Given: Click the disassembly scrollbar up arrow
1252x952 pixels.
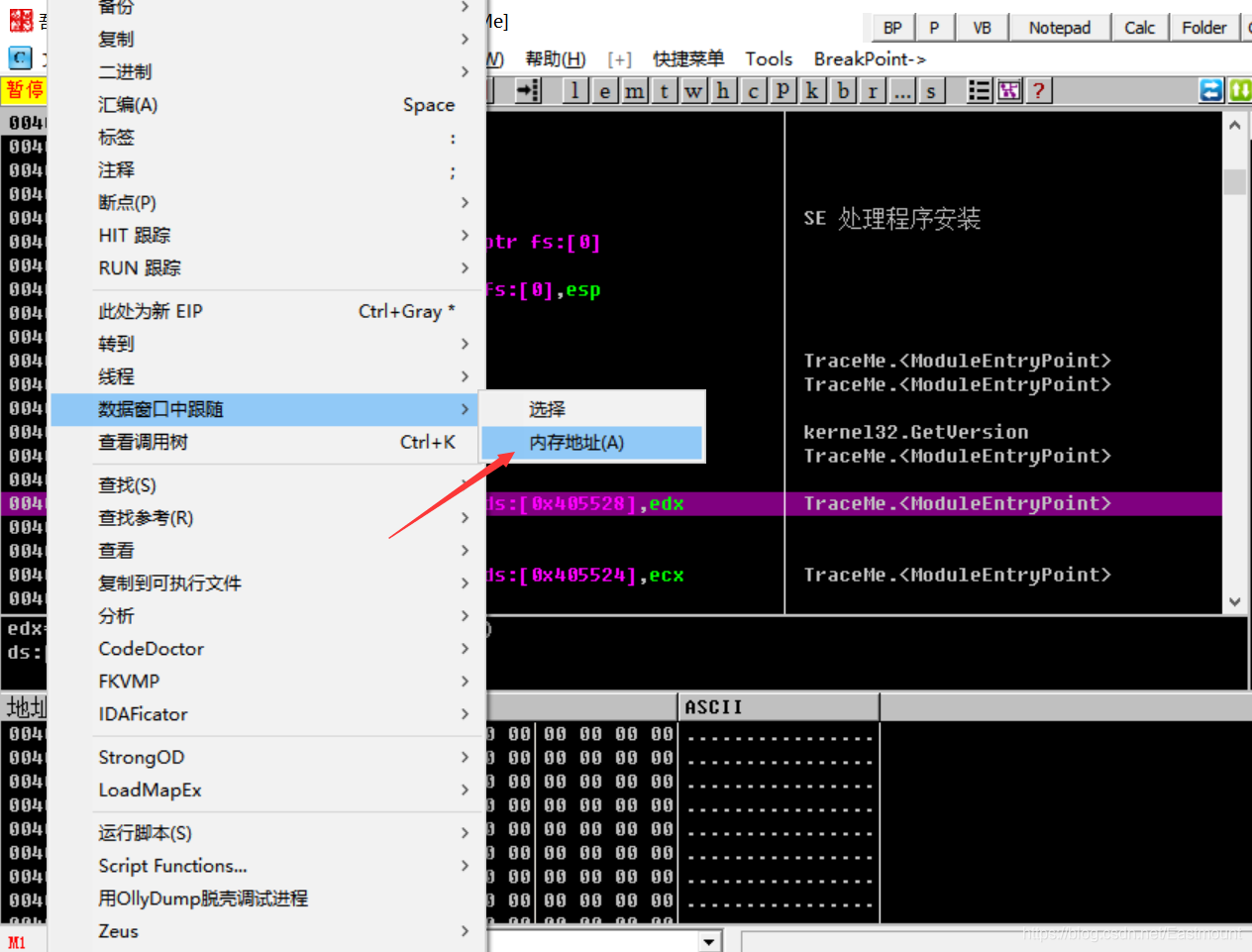Looking at the screenshot, I should coord(1234,126).
